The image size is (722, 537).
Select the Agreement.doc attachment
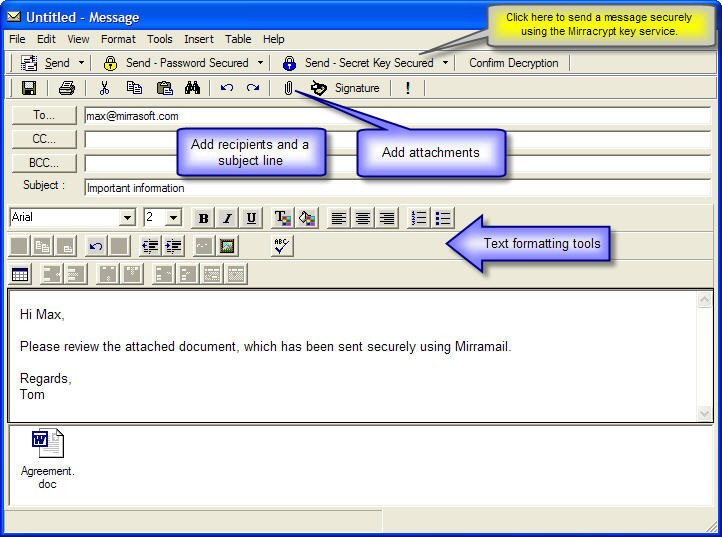click(x=47, y=458)
